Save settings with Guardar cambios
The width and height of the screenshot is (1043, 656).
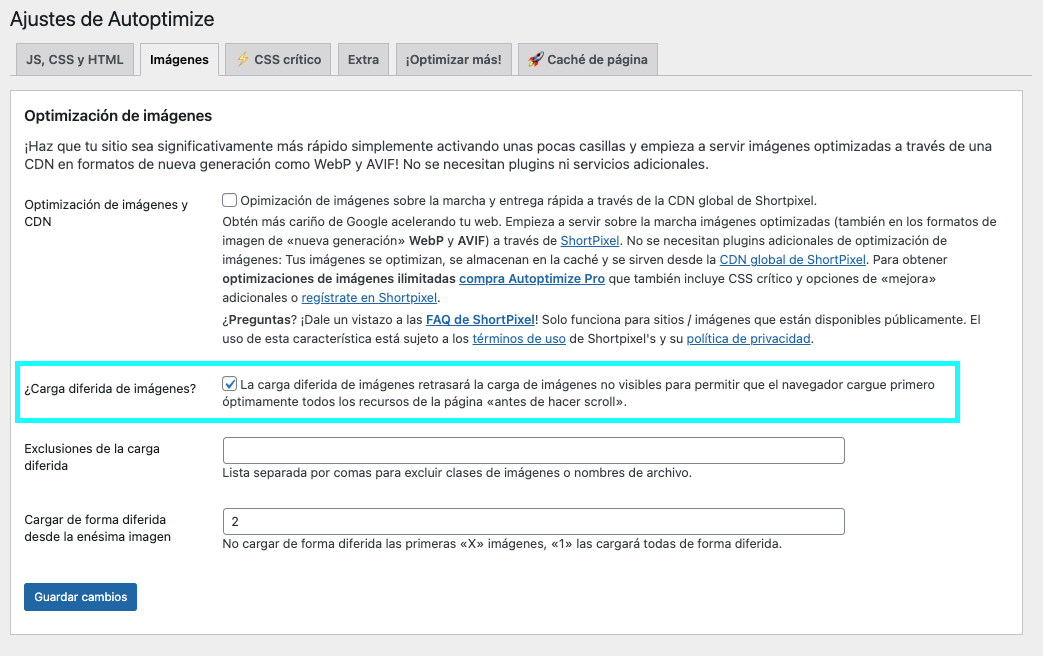(x=80, y=597)
